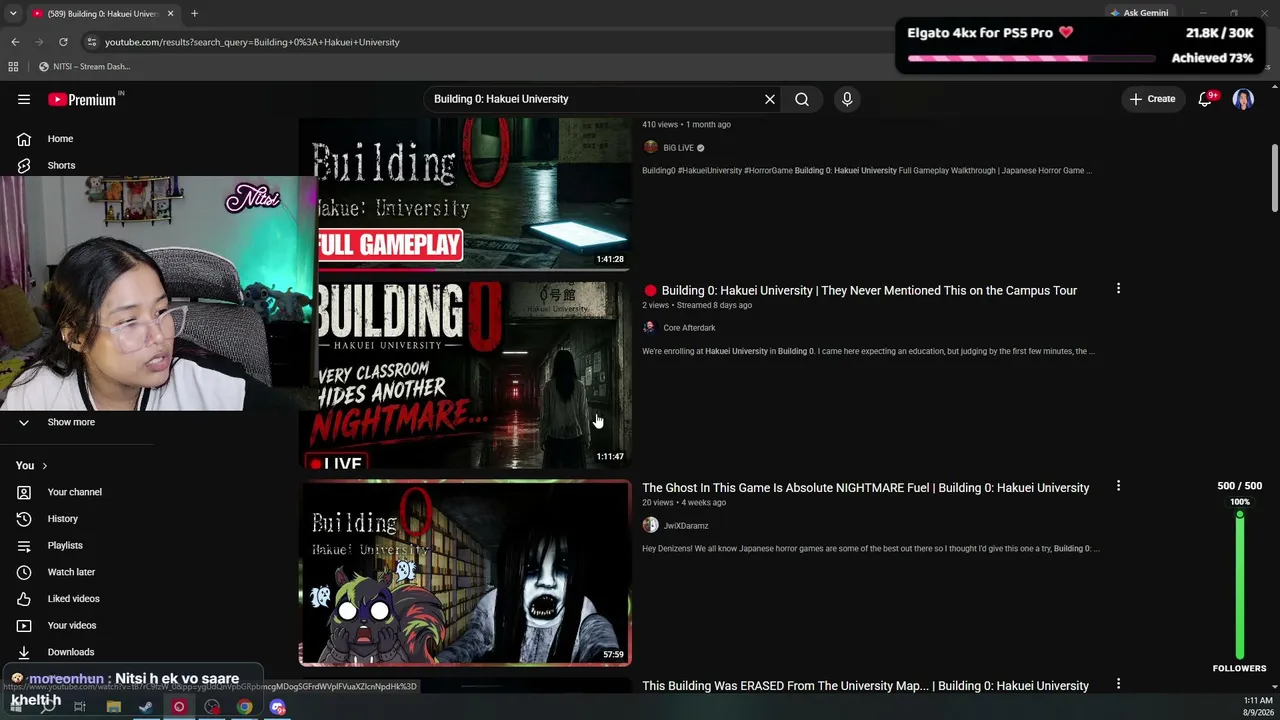Open a new browser tab
Screen dimensions: 1280x720
[x=194, y=14]
